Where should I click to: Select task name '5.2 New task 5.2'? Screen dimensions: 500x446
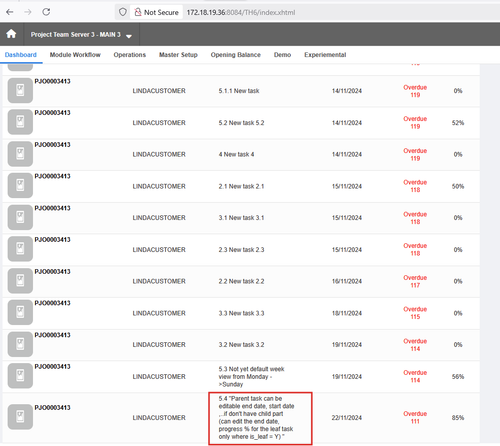(x=241, y=123)
